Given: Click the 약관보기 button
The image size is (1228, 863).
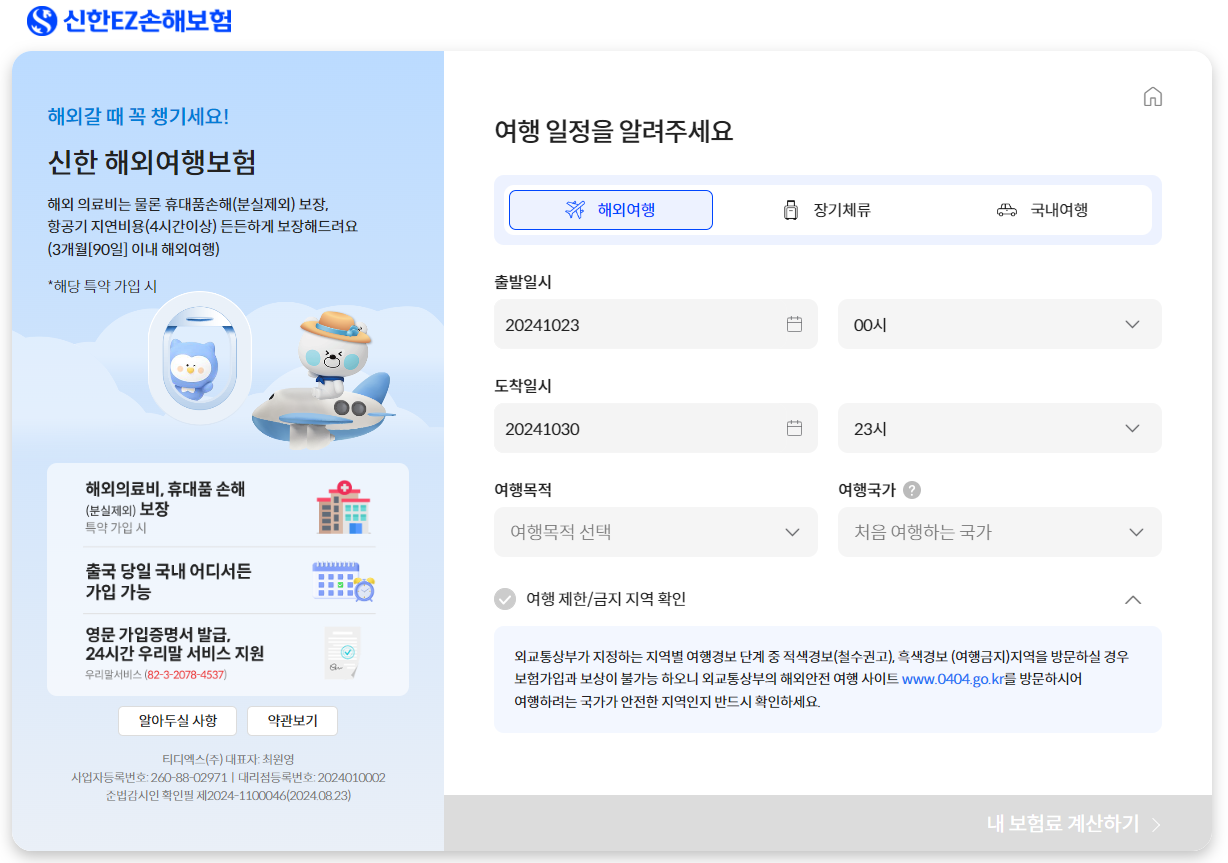Looking at the screenshot, I should pyautogui.click(x=291, y=721).
